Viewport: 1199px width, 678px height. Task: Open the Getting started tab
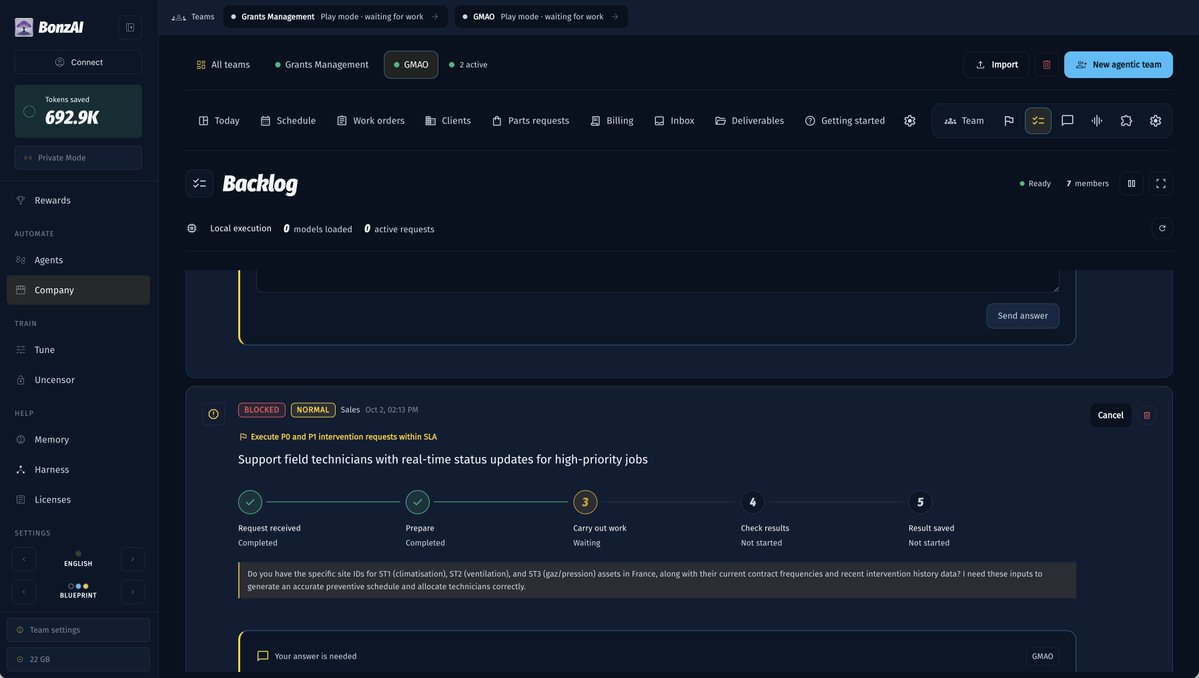pyautogui.click(x=845, y=121)
